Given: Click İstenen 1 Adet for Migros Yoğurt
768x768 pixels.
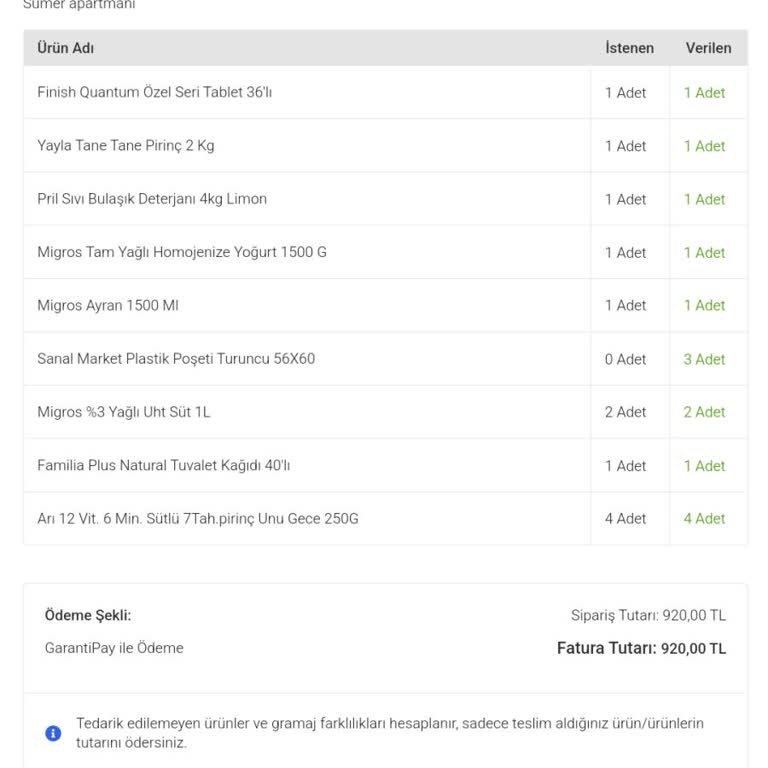Looking at the screenshot, I should coord(625,253).
